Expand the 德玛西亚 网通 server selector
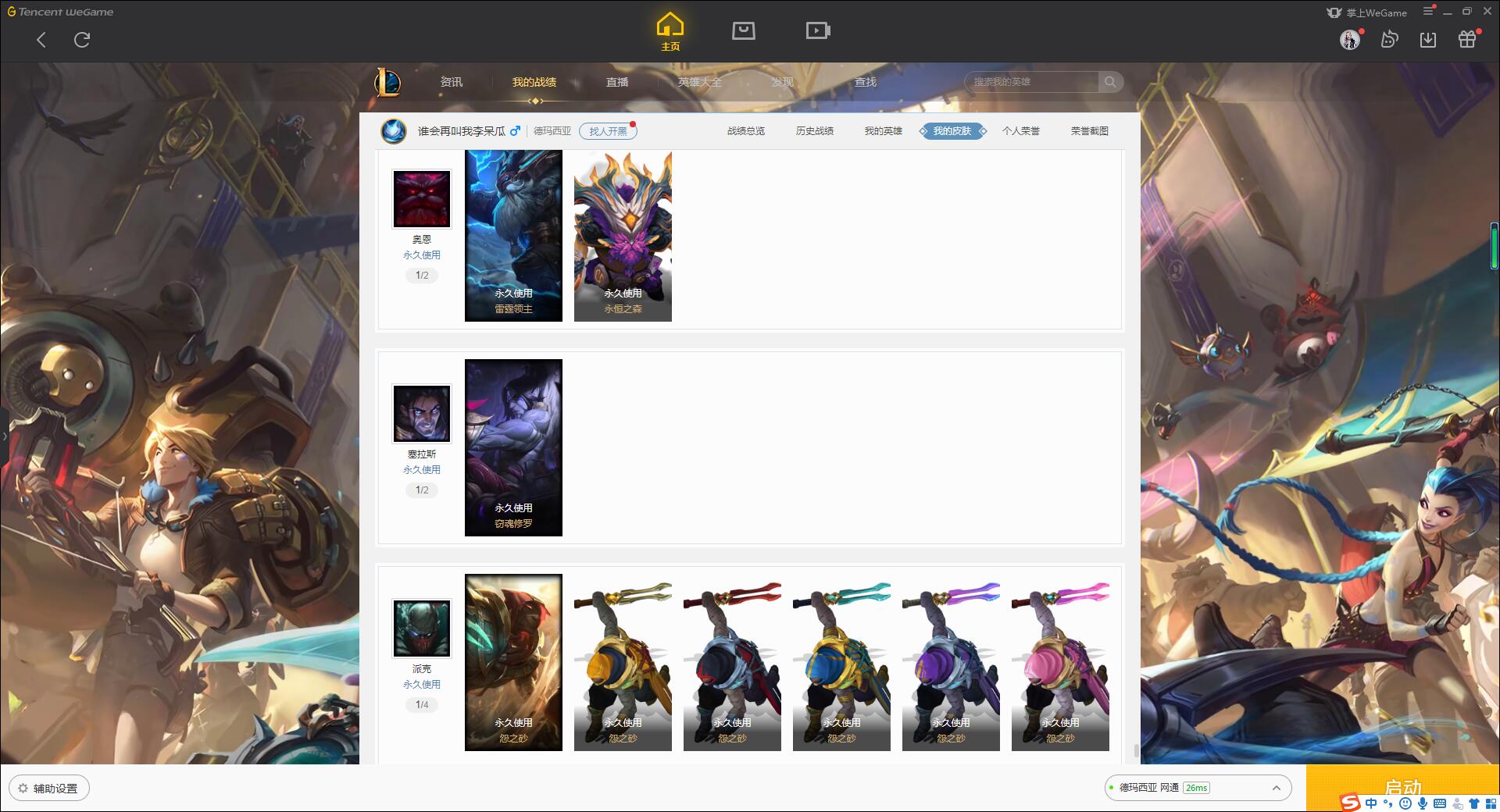The height and width of the screenshot is (812, 1500). click(x=1197, y=788)
